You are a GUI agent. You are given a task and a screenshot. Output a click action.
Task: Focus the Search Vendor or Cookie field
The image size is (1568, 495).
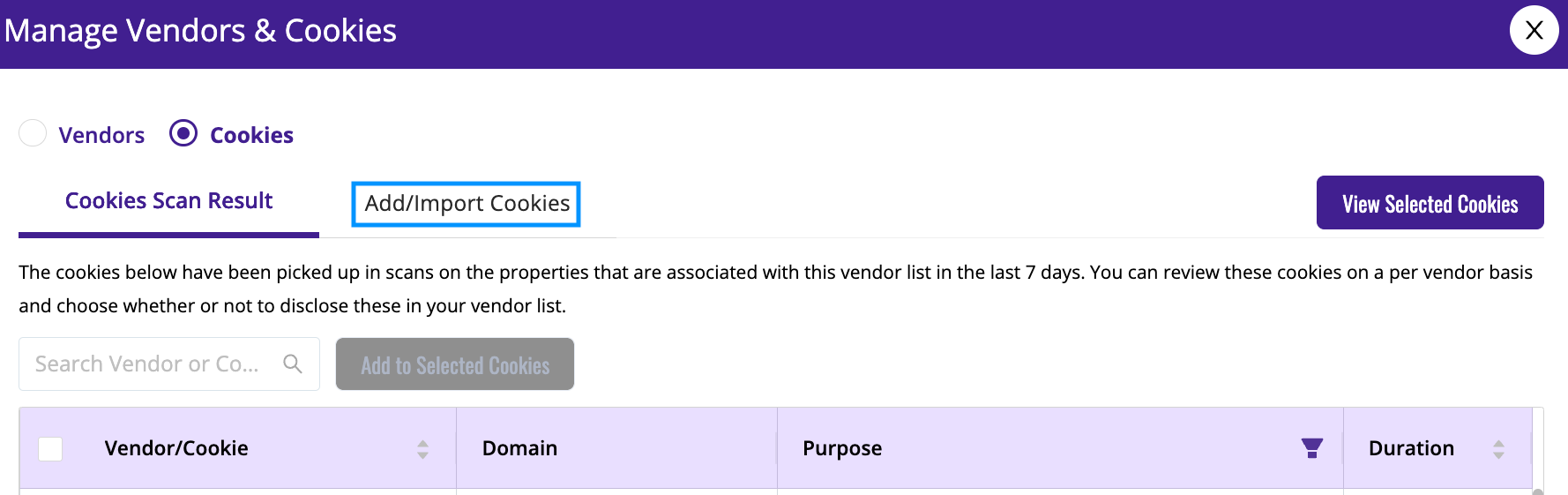pyautogui.click(x=168, y=364)
